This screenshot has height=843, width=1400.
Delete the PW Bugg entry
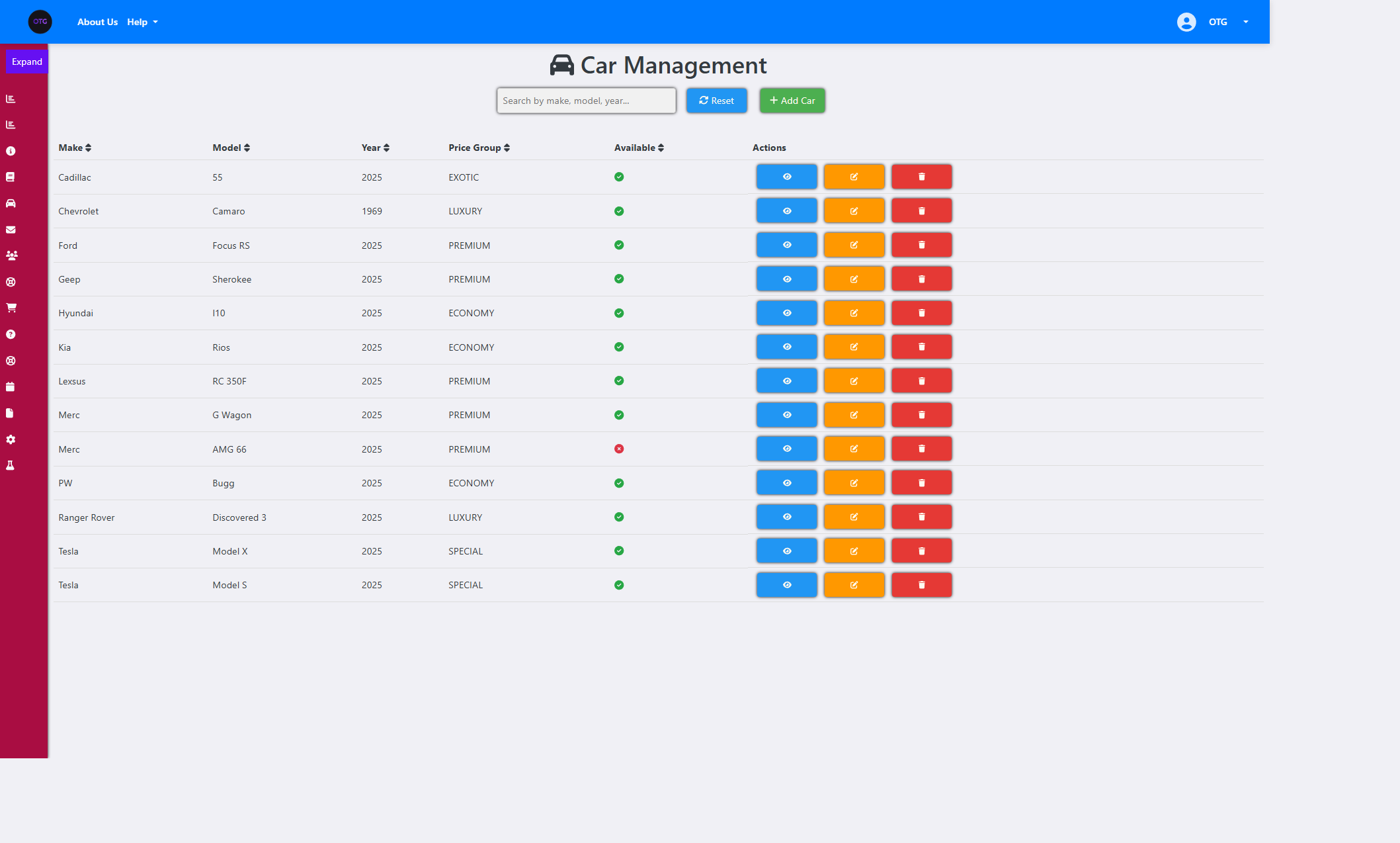pyautogui.click(x=921, y=483)
